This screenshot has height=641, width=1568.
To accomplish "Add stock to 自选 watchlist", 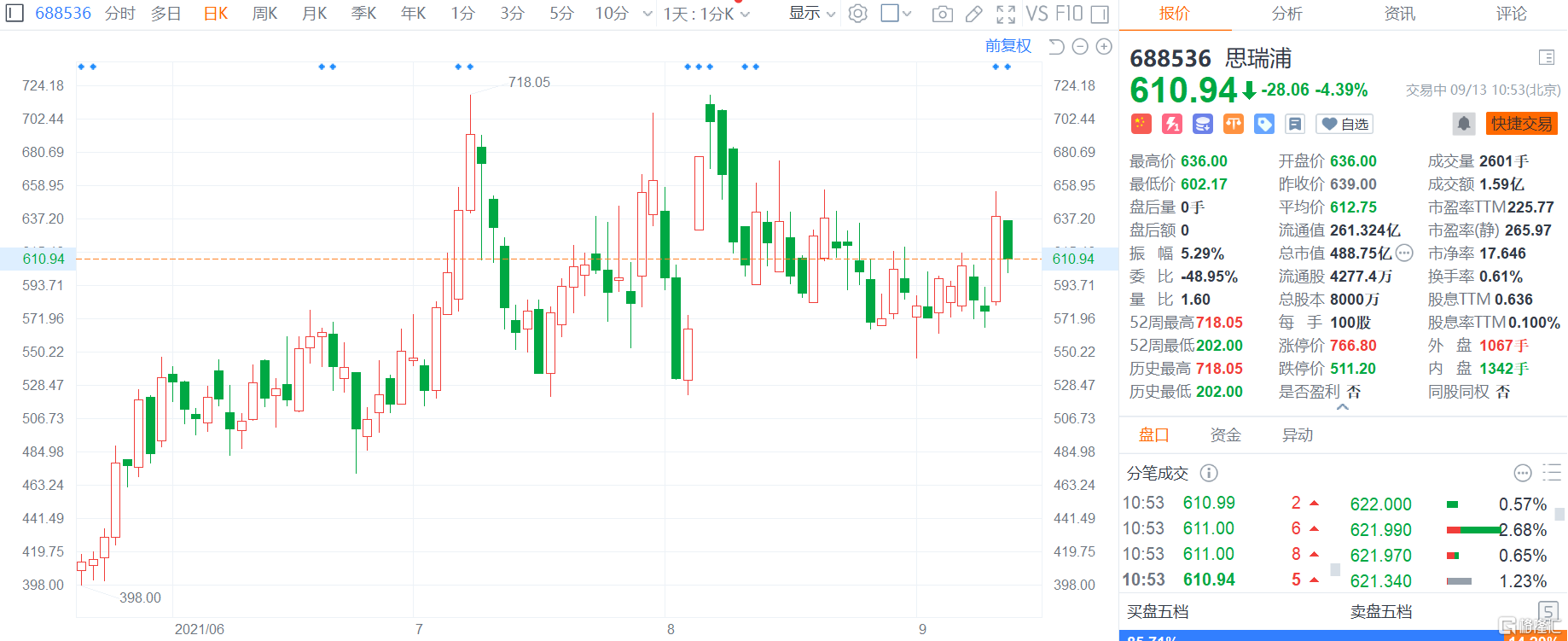I will pyautogui.click(x=1344, y=124).
